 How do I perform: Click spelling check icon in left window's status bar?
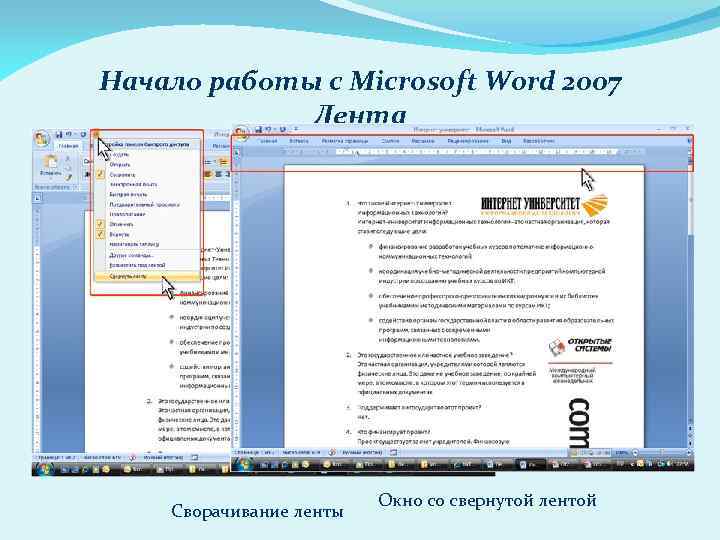(x=133, y=458)
